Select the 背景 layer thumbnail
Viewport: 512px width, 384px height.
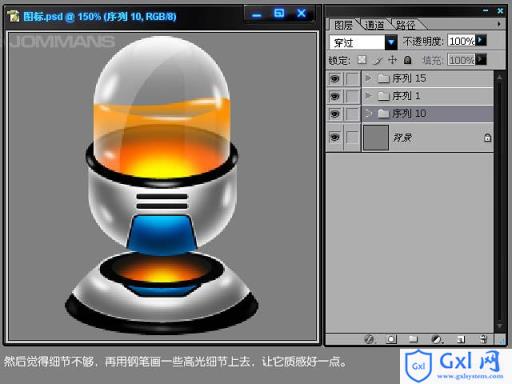click(376, 138)
